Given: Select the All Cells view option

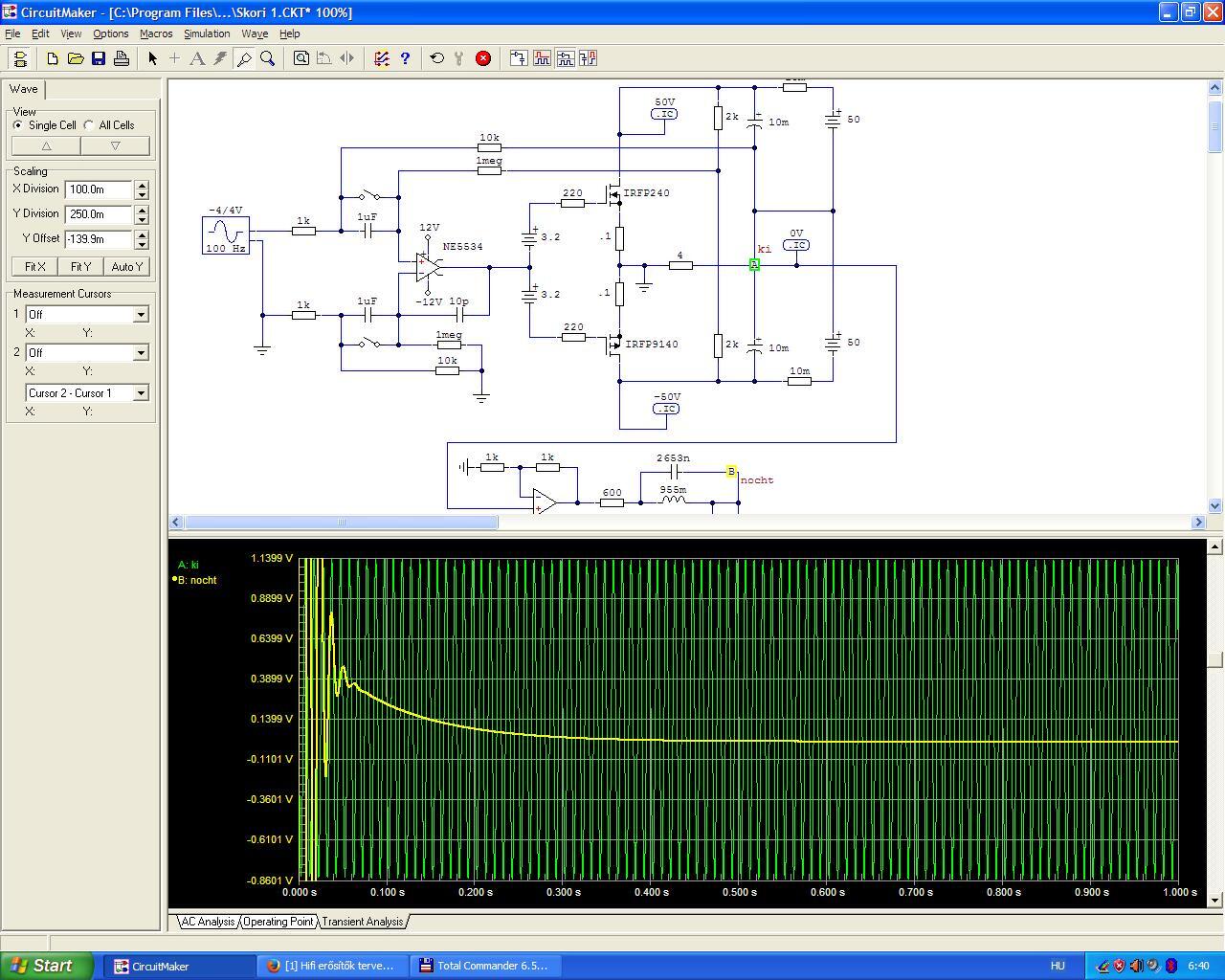Looking at the screenshot, I should [x=89, y=125].
